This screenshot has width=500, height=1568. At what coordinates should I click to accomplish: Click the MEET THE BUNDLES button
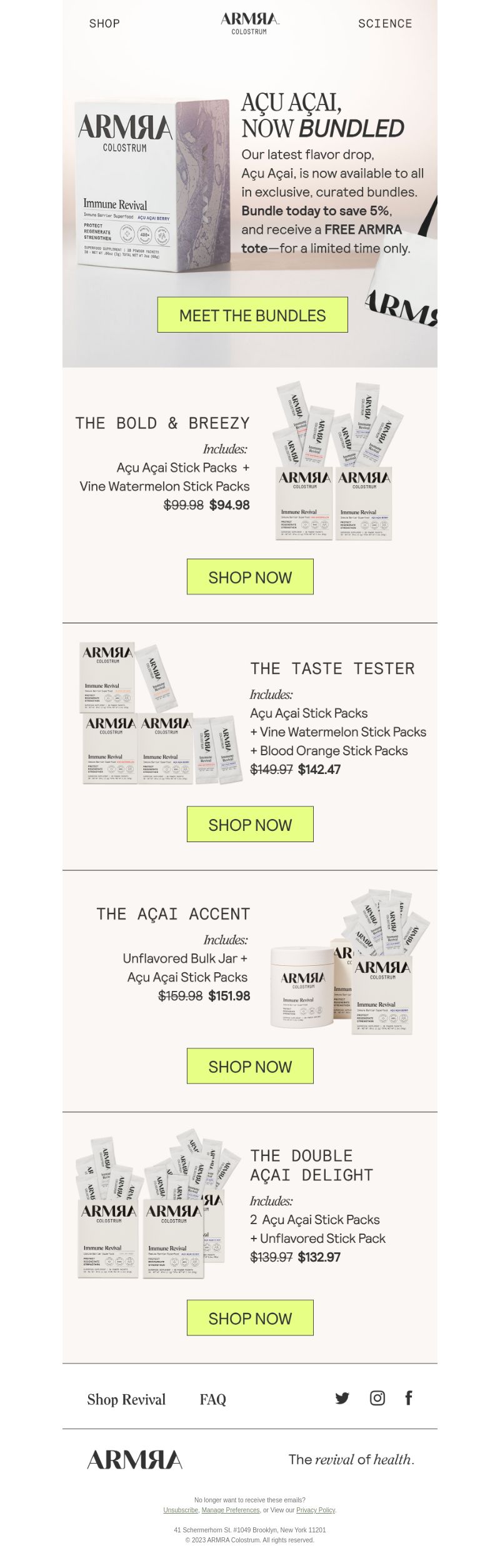coord(252,315)
